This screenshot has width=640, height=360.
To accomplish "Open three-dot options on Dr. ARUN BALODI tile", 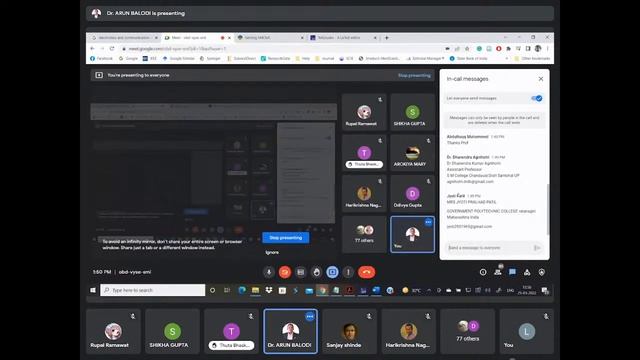I will coord(310,316).
